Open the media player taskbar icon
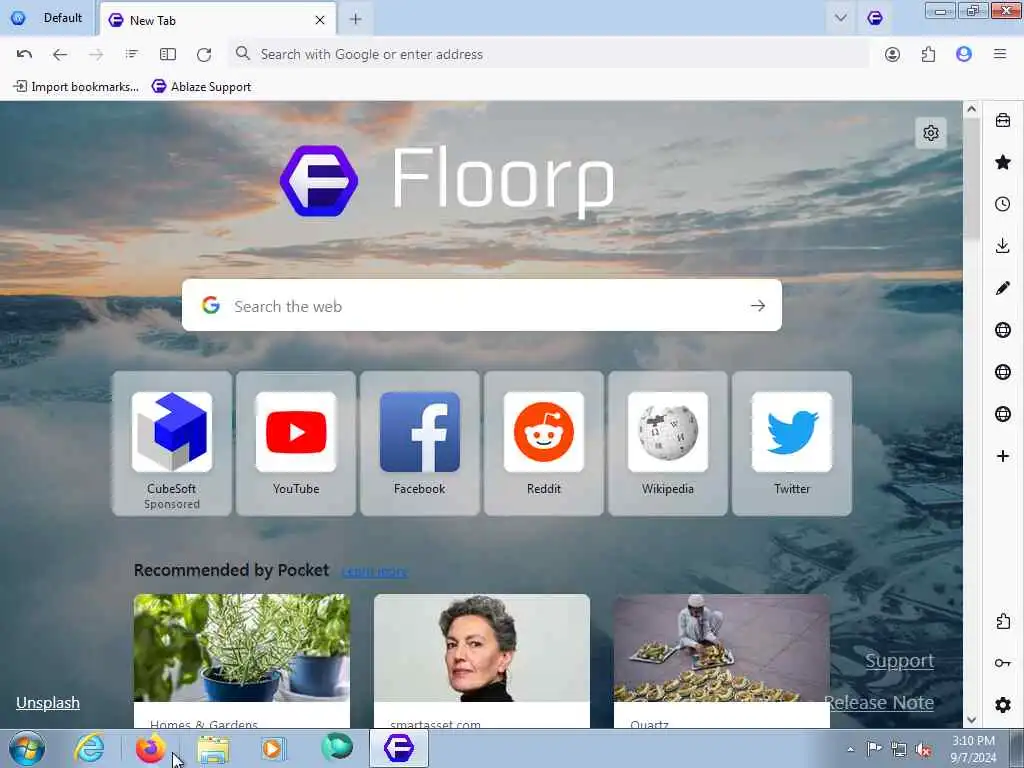 point(273,748)
